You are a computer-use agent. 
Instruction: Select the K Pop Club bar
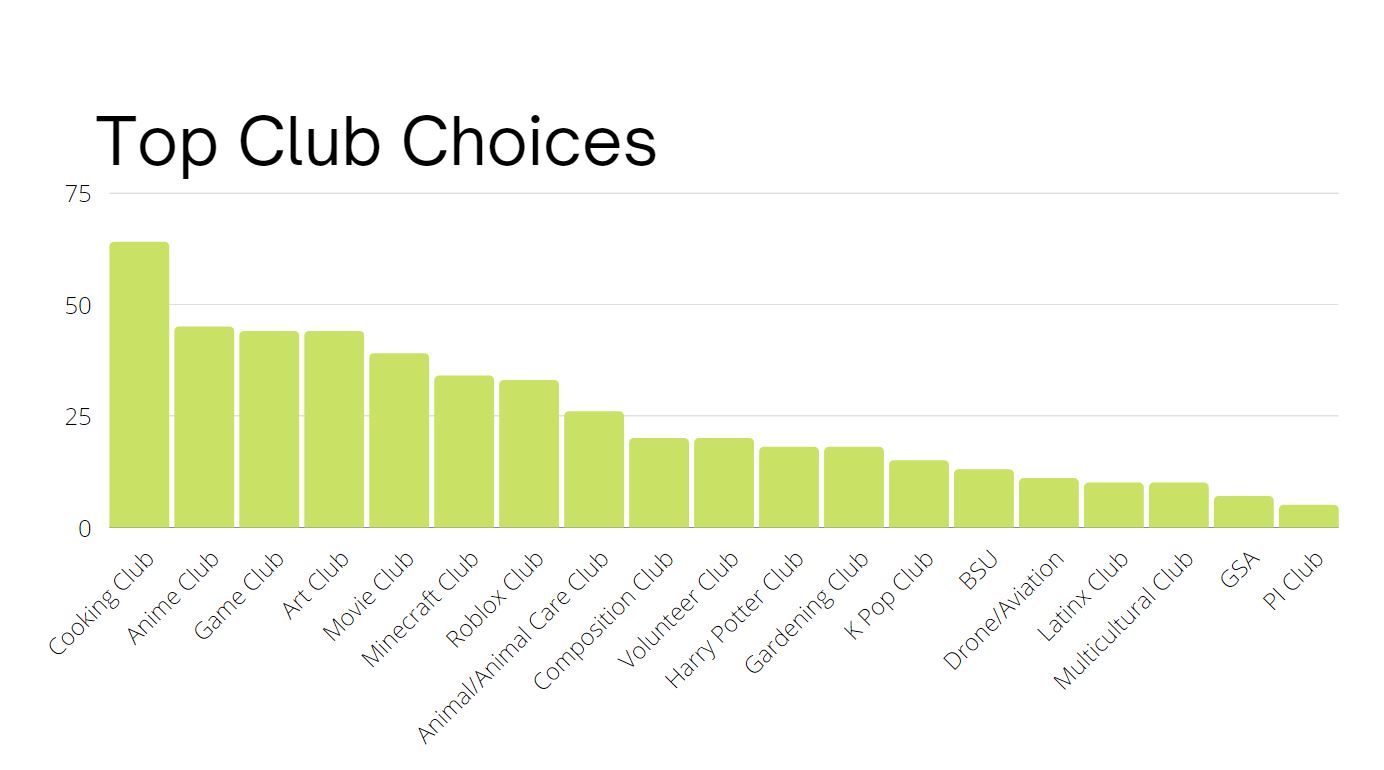pyautogui.click(x=919, y=494)
